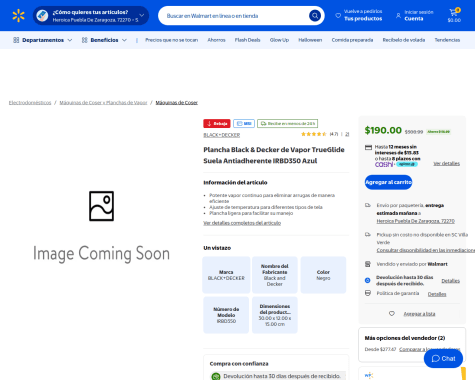Viewport: 475px width, 380px height.
Task: Click Ver detalles for financing
Action: (x=446, y=163)
